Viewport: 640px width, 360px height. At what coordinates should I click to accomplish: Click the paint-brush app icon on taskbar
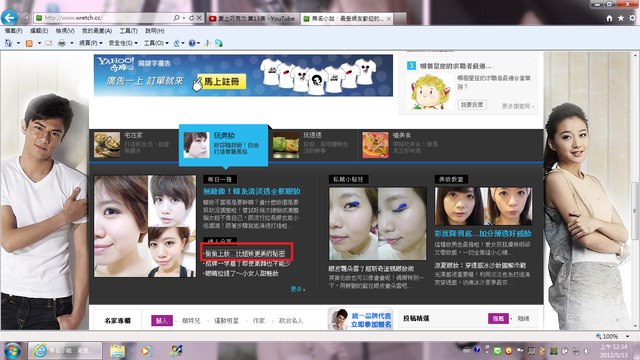176,351
